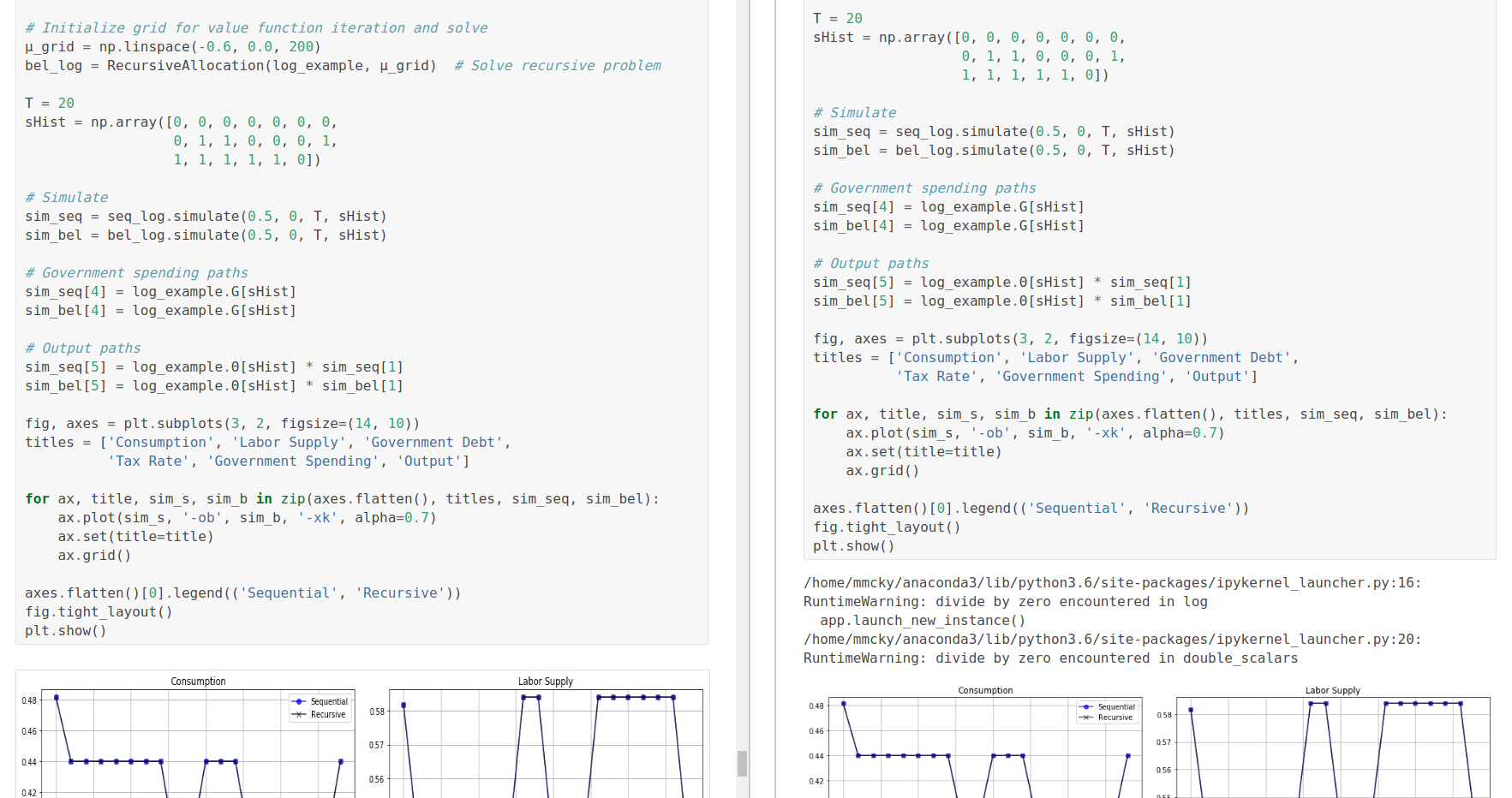Image resolution: width=1512 pixels, height=798 pixels.
Task: Click the fig.tight_layout() call in right cell
Action: click(x=886, y=527)
